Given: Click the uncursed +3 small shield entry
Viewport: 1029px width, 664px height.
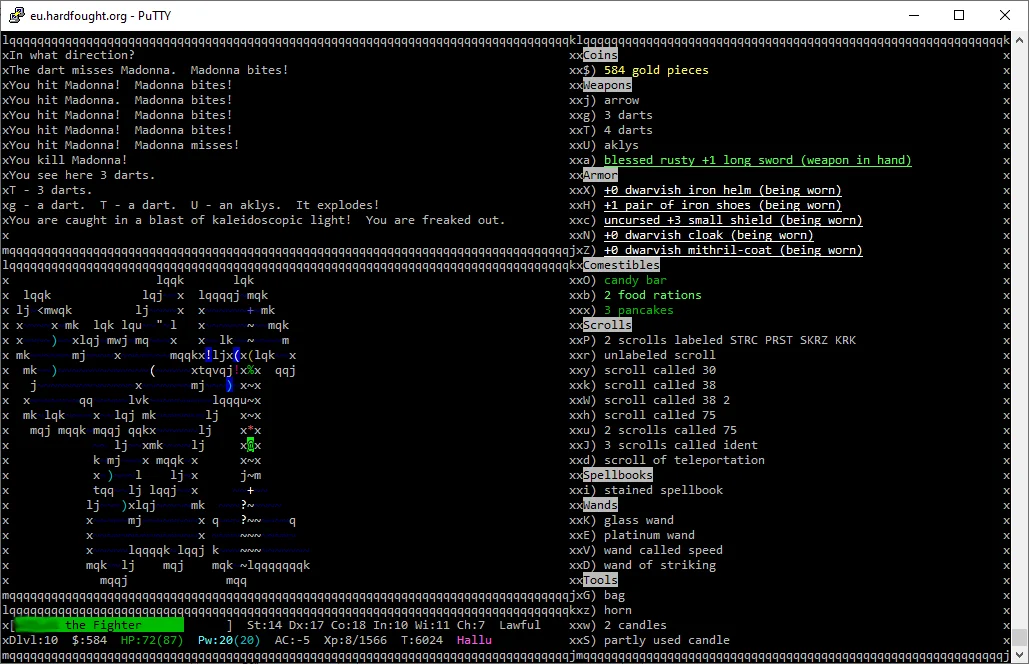Looking at the screenshot, I should pyautogui.click(x=733, y=220).
